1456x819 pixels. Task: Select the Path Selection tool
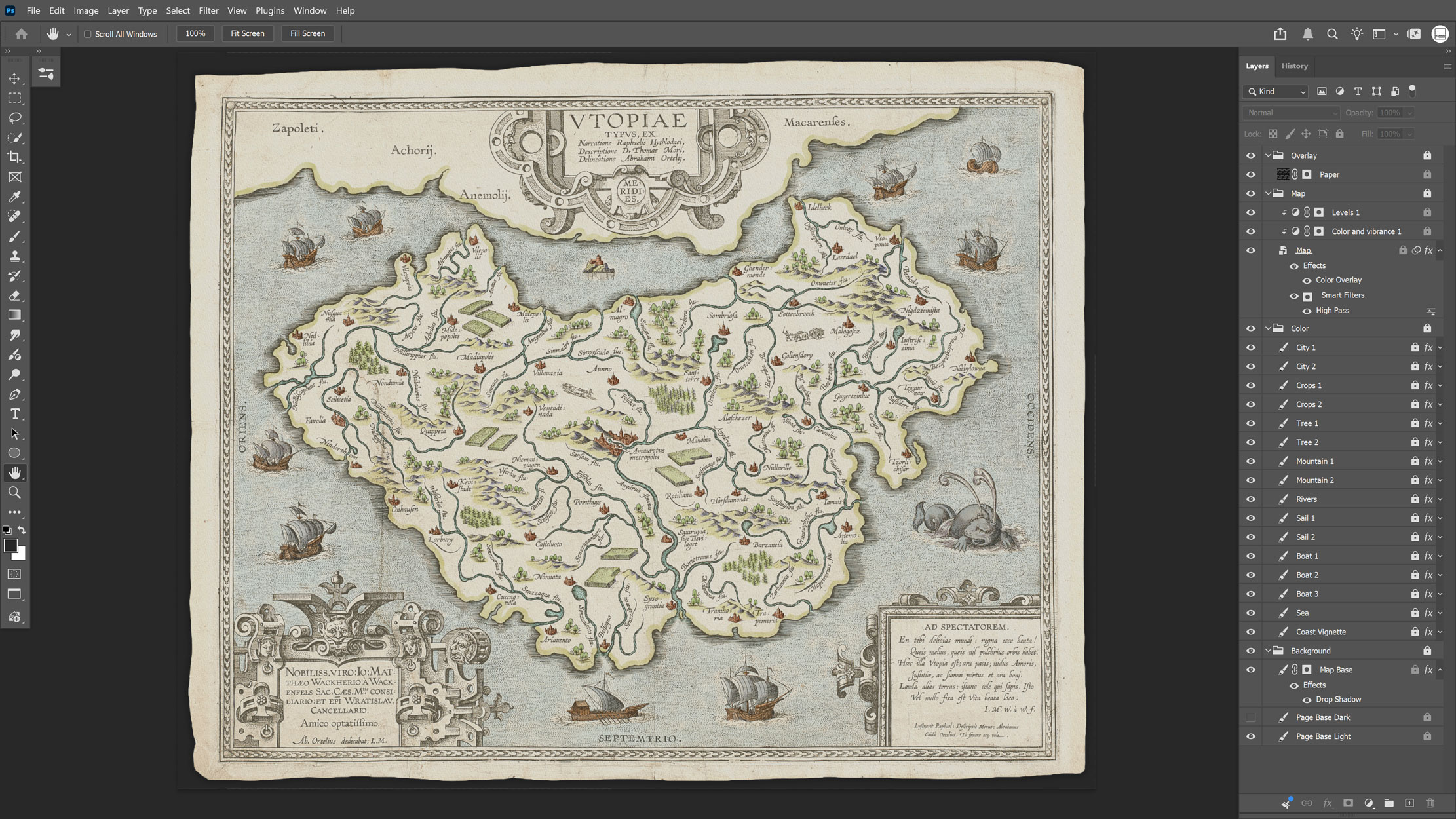pos(14,434)
